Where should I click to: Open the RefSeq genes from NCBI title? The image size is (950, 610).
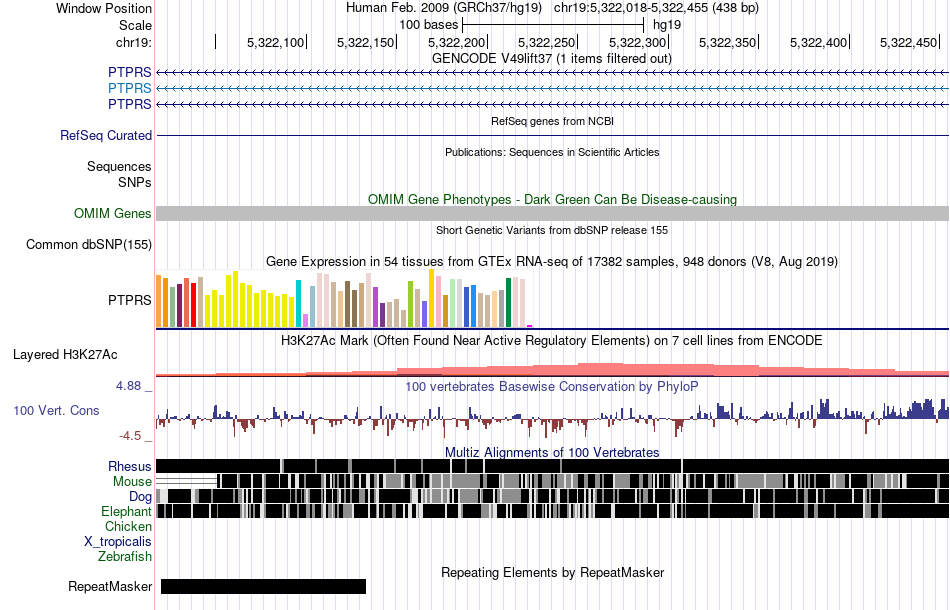coord(553,121)
